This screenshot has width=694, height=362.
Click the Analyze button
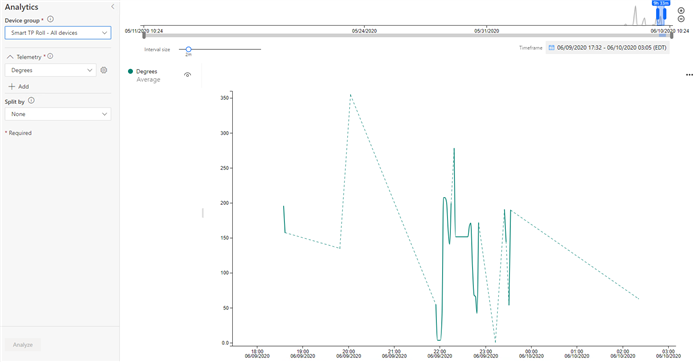coord(23,345)
